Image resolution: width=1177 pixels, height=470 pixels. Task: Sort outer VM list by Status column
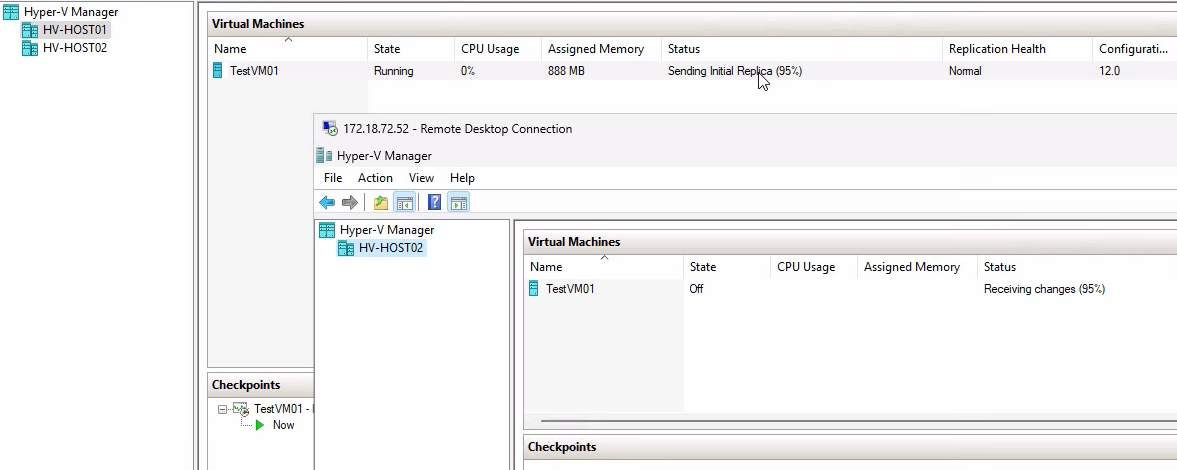[801, 49]
